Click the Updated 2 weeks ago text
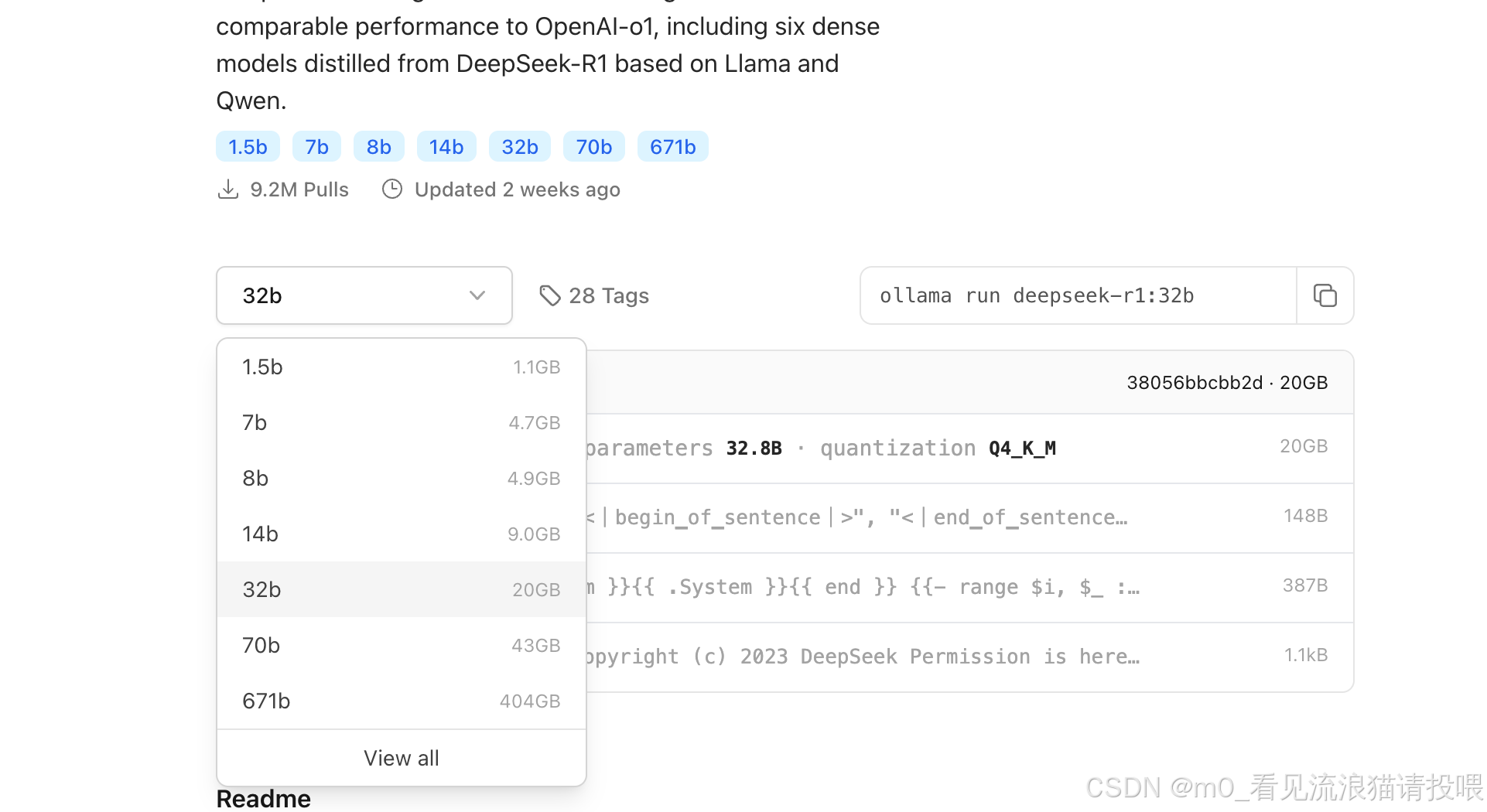1487x812 pixels. click(x=518, y=189)
